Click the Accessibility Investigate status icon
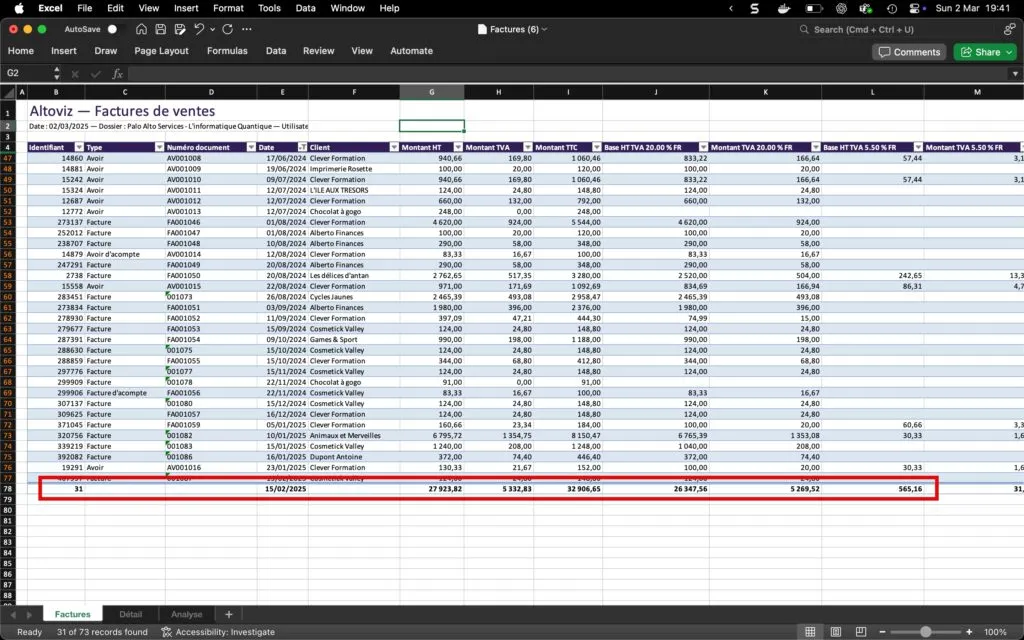This screenshot has width=1024, height=640. [x=166, y=632]
